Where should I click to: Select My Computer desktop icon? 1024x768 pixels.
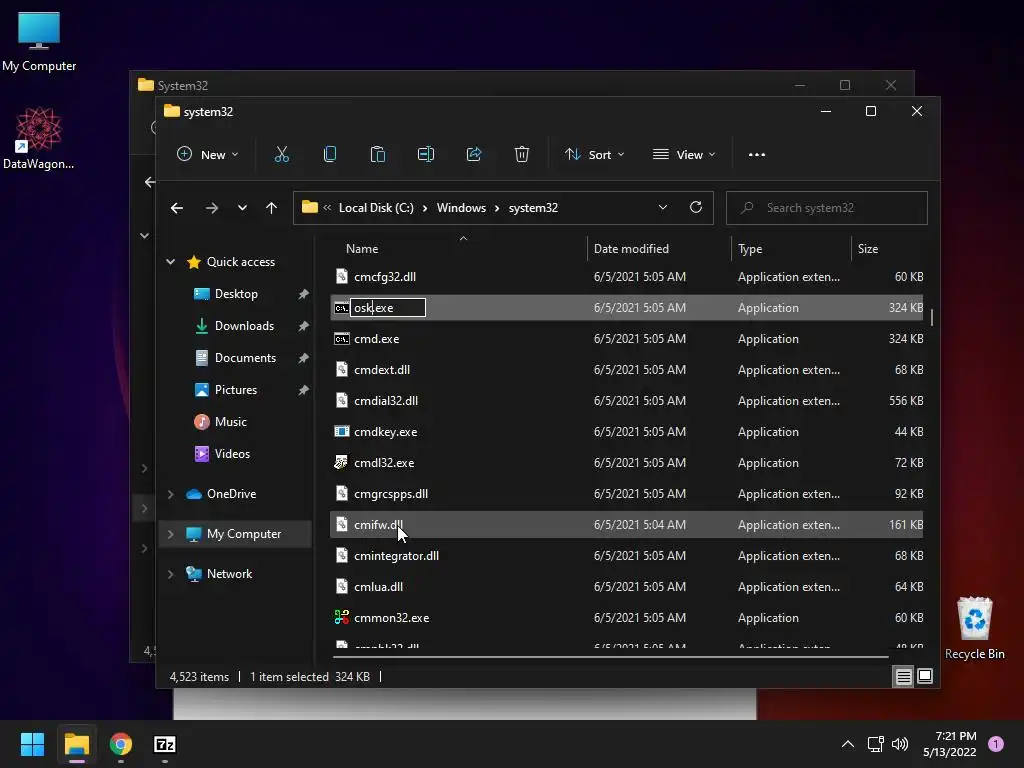[39, 42]
